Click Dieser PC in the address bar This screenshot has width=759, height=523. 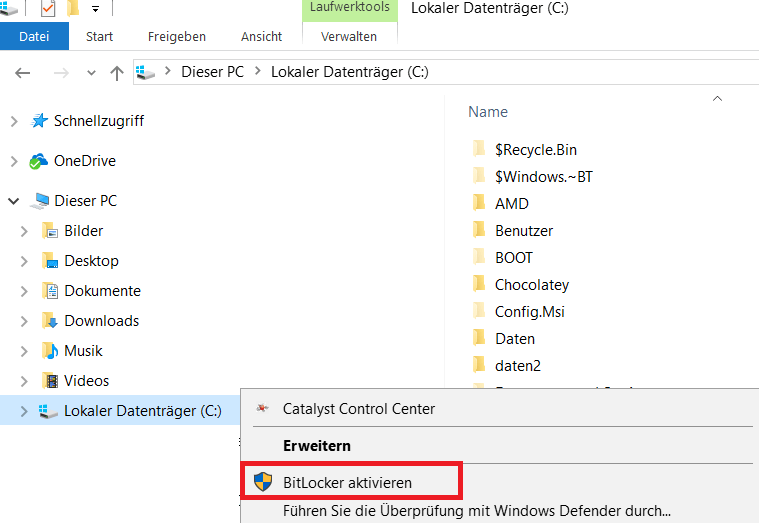(x=212, y=72)
